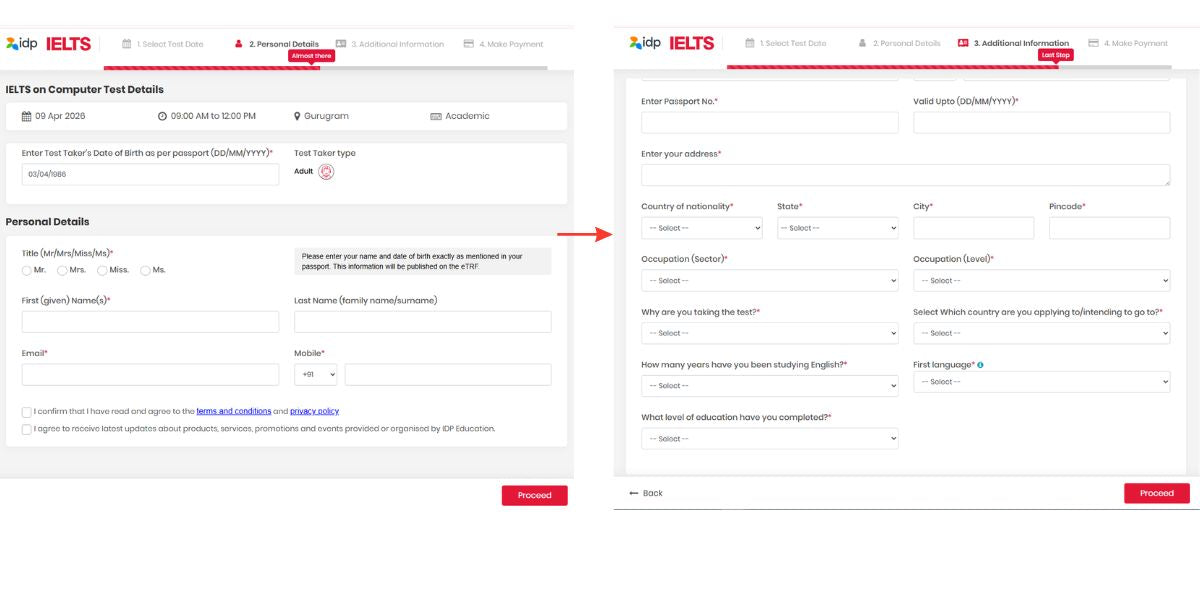
Task: Open country applying to dropdown
Action: [x=1041, y=333]
